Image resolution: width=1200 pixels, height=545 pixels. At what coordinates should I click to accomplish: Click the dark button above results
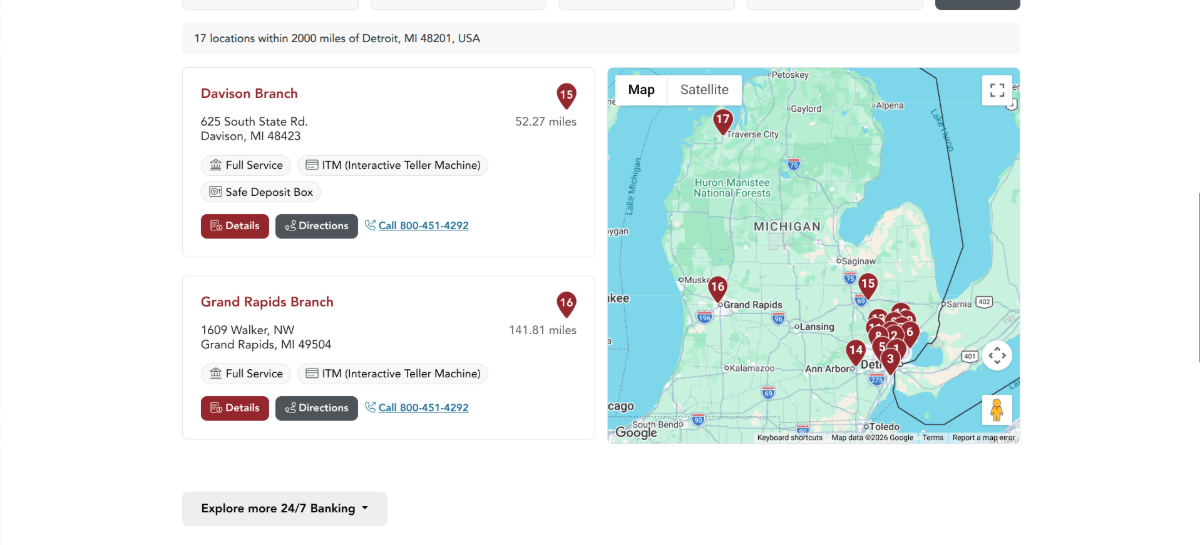(x=977, y=4)
